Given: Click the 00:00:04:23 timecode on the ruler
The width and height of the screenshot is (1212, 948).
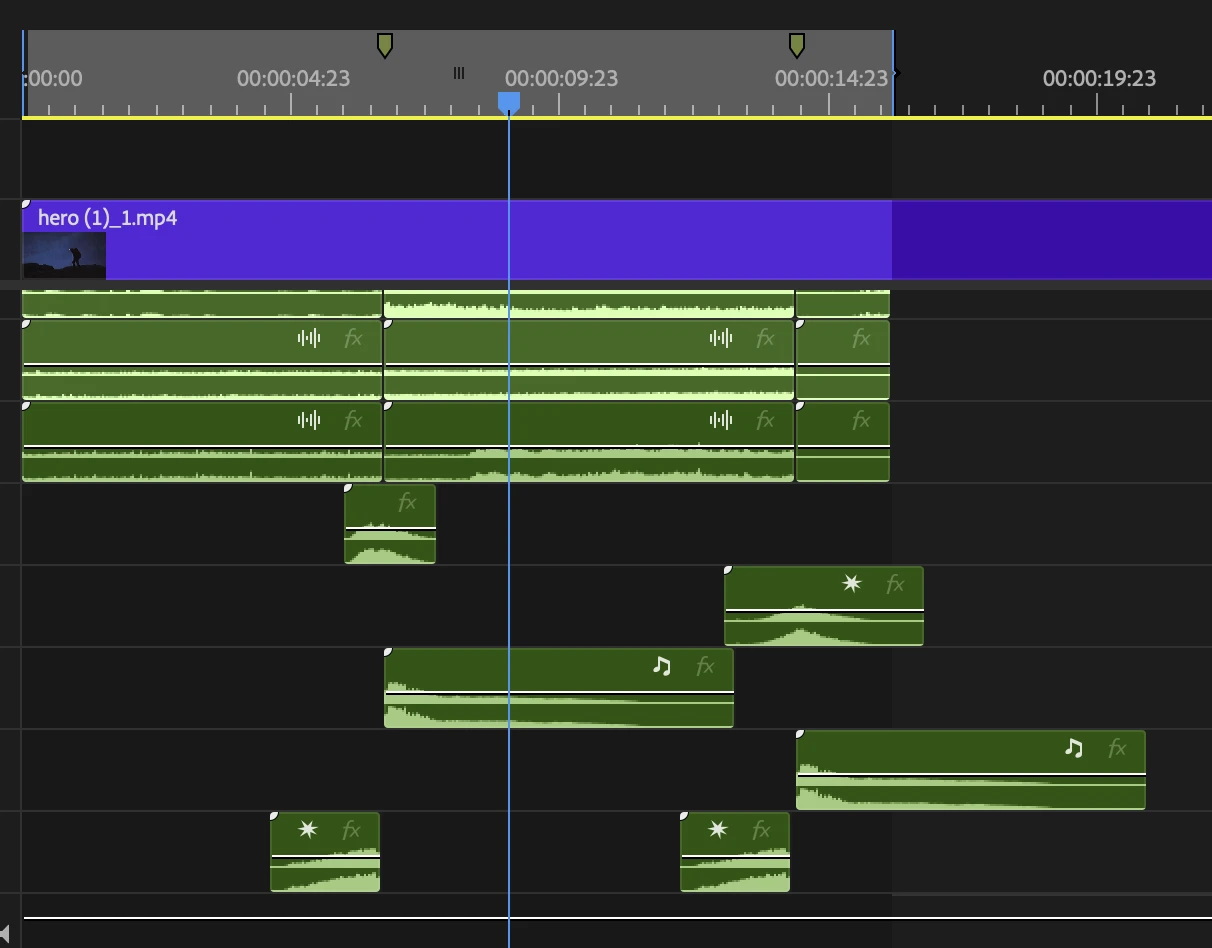Looking at the screenshot, I should [293, 78].
